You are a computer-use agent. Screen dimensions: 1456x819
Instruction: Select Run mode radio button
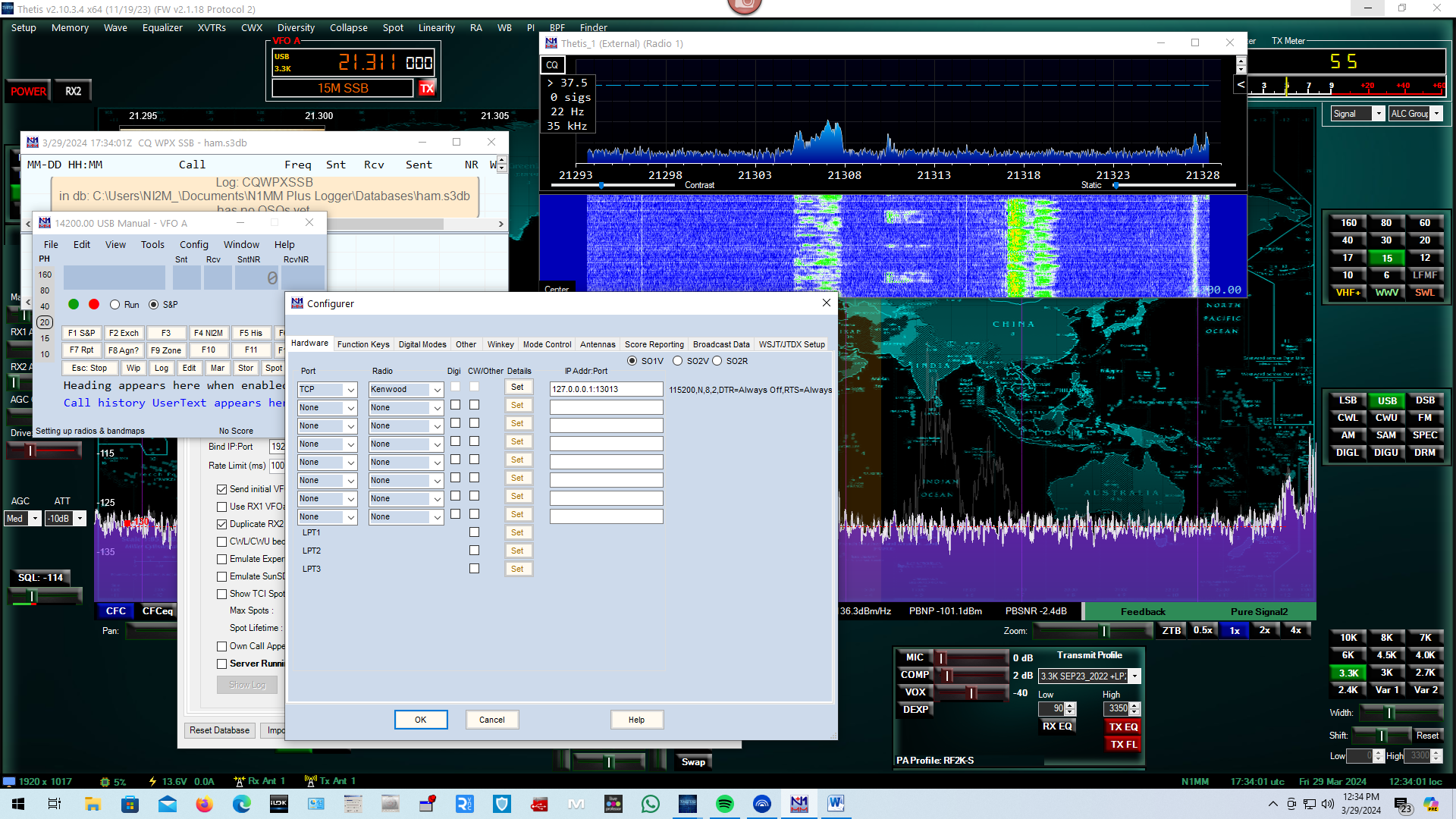[x=115, y=305]
